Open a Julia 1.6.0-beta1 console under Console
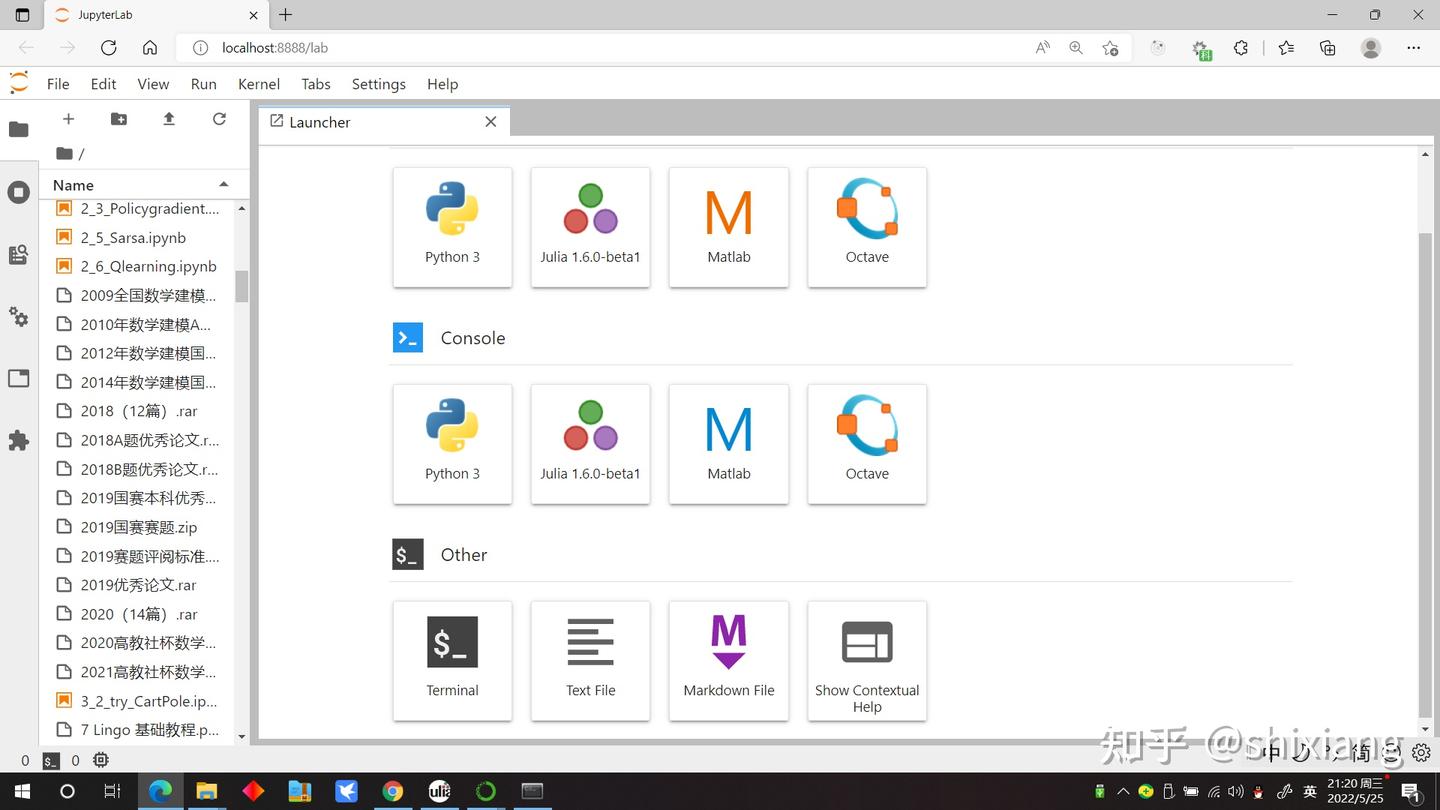1440x810 pixels. pos(590,444)
